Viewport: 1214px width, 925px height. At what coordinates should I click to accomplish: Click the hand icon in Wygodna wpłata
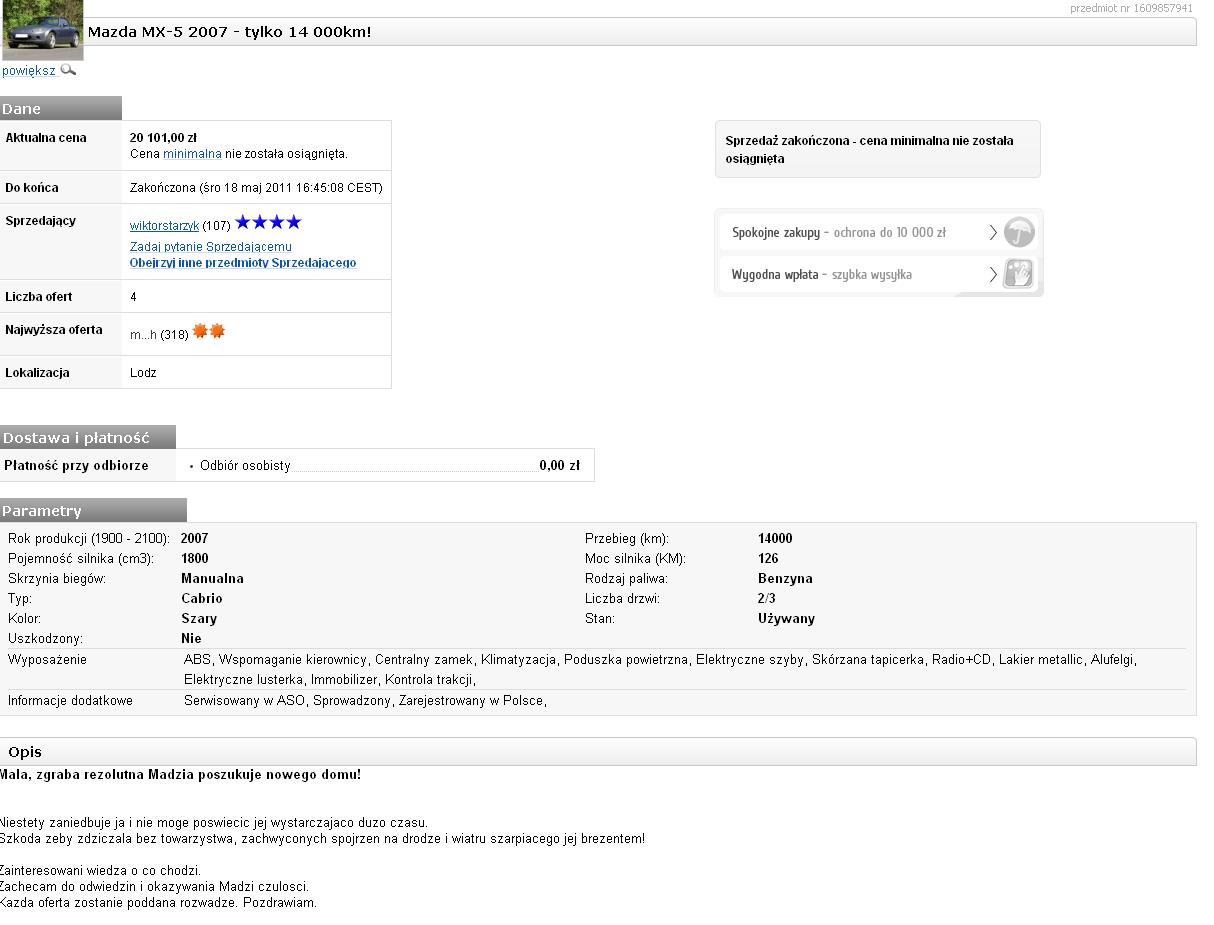(1019, 274)
